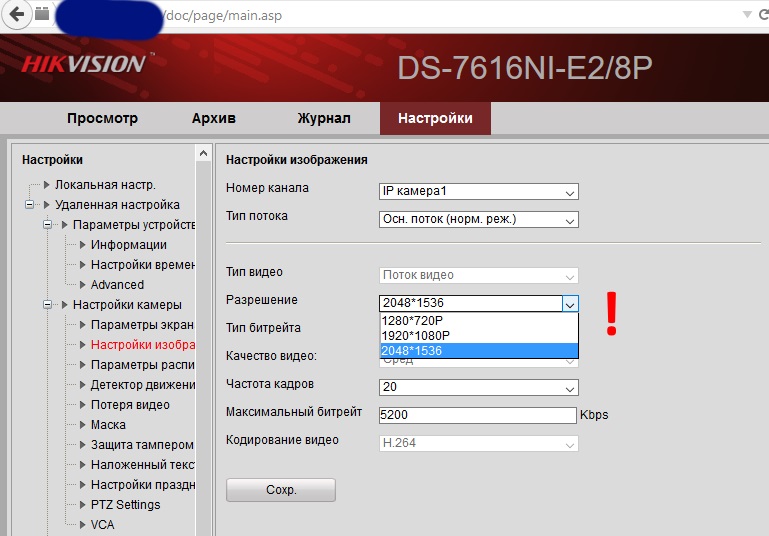The width and height of the screenshot is (769, 536).
Task: Open the disabled Тип видео dropdown
Action: 479,275
